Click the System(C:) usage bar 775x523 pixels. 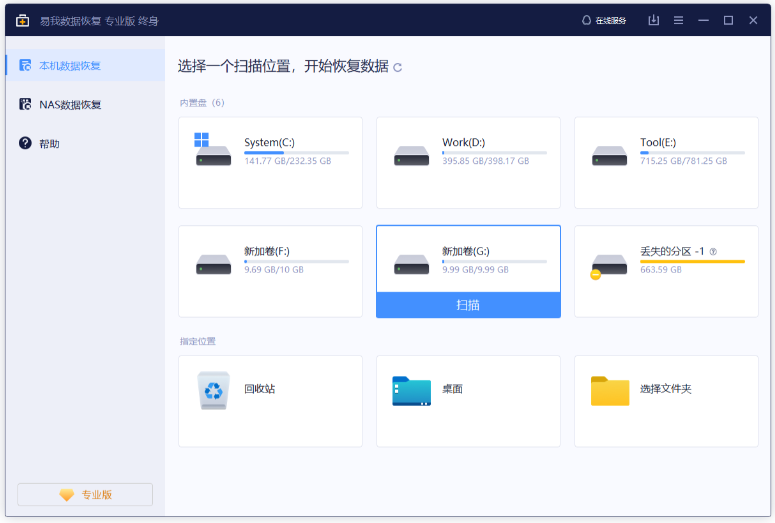tap(297, 153)
